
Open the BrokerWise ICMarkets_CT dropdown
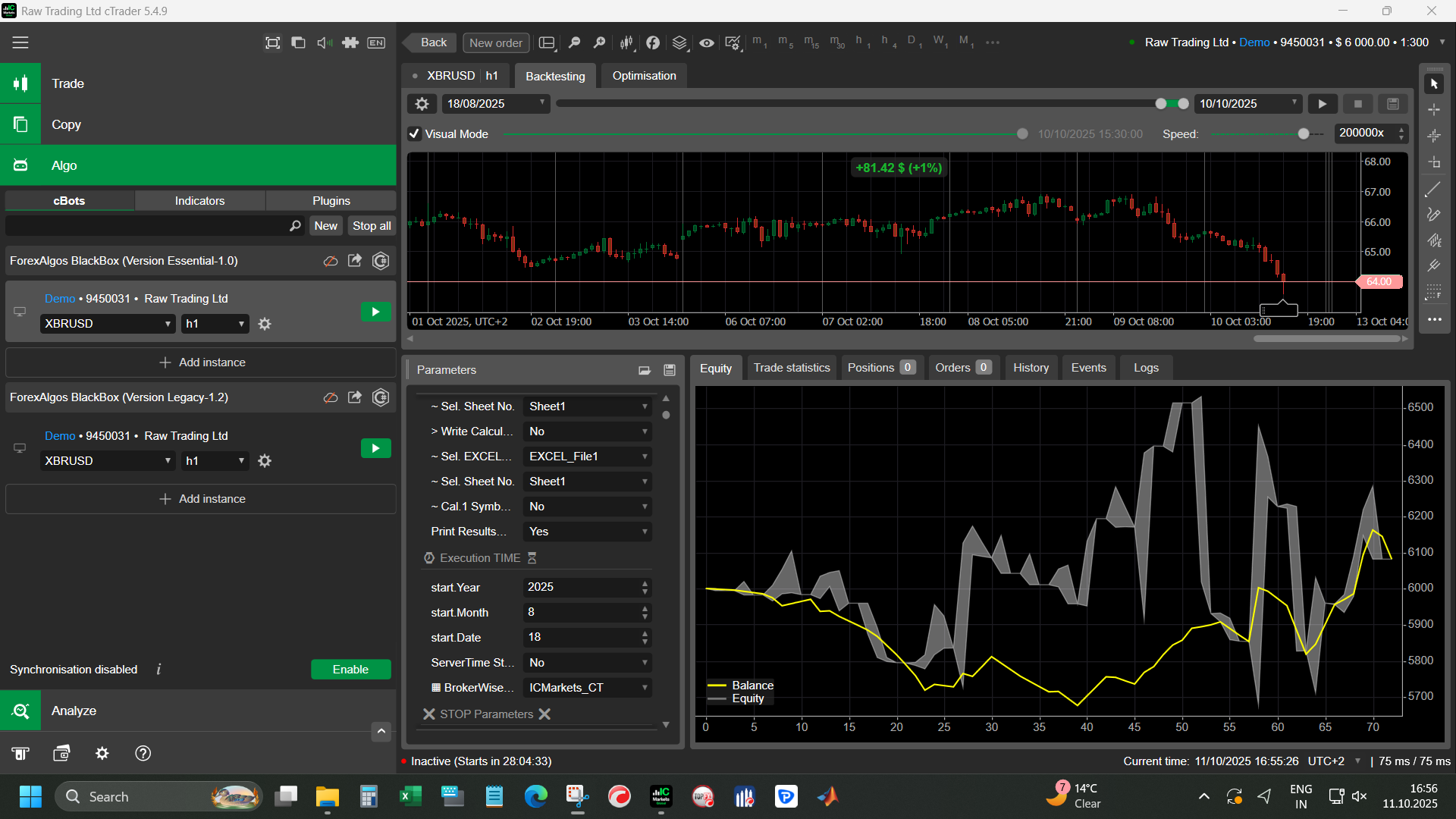(x=588, y=688)
